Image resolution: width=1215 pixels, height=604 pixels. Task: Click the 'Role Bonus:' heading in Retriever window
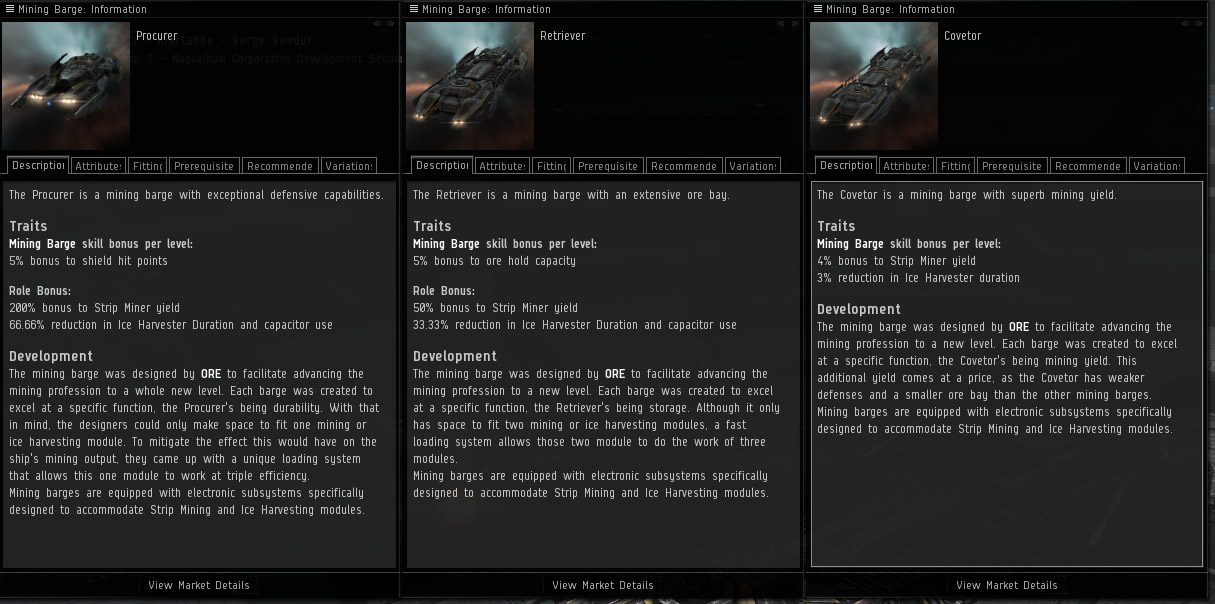click(444, 291)
